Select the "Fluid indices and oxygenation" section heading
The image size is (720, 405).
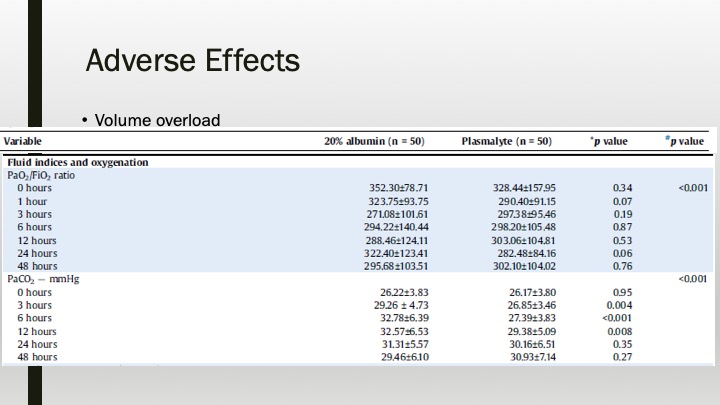click(78, 162)
